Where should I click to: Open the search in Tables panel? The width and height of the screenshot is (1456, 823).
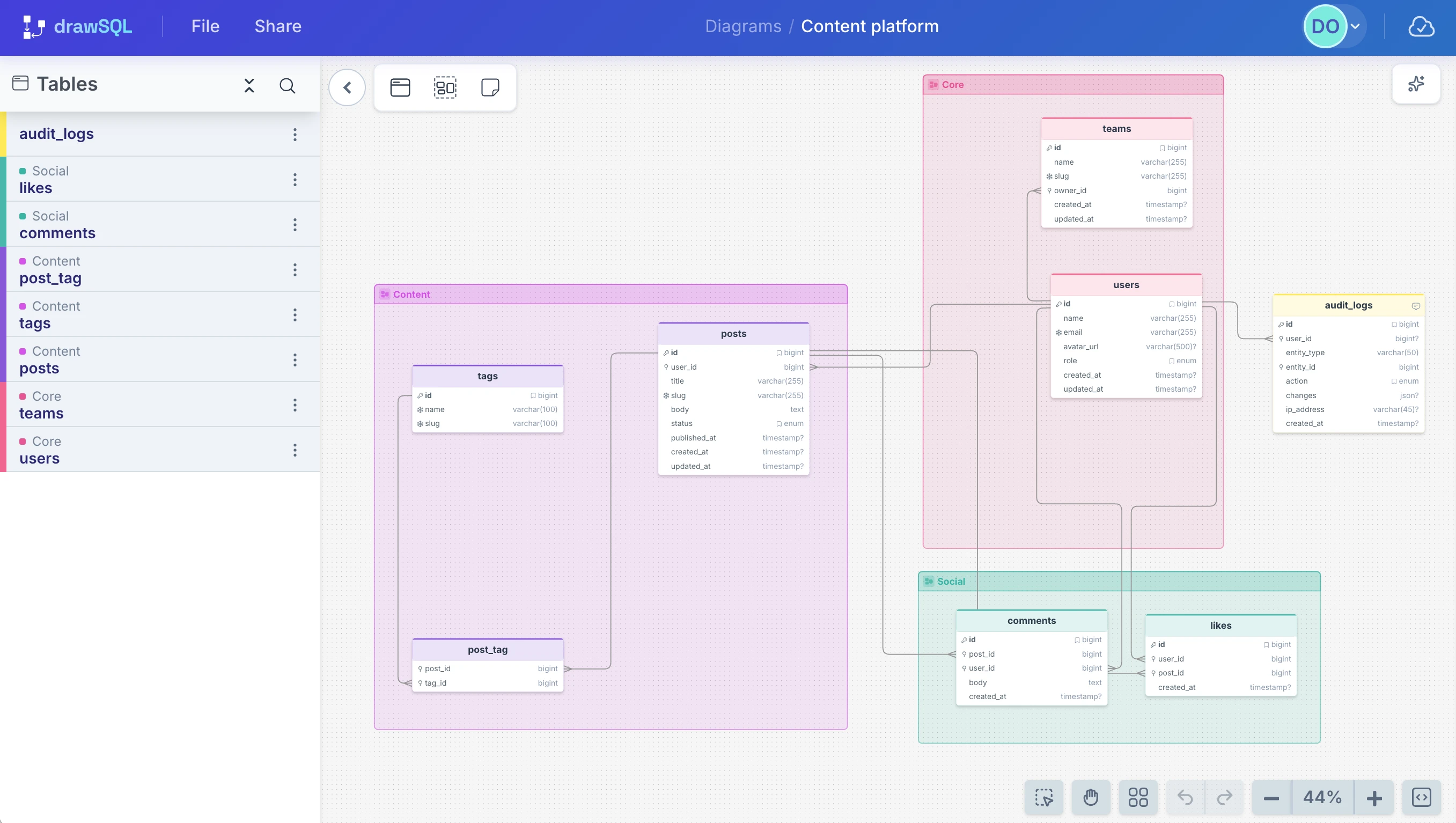click(288, 86)
